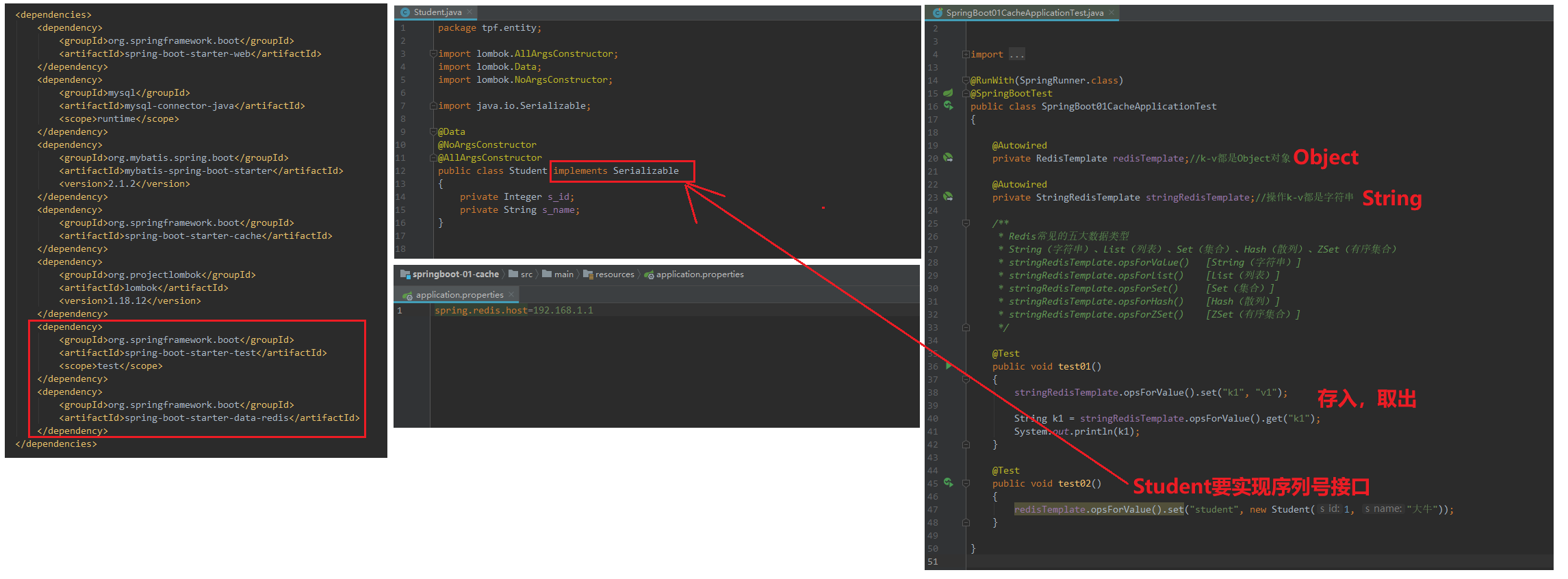Expand the collapsed import block in test class
This screenshot has width=1568, height=579.
(966, 54)
